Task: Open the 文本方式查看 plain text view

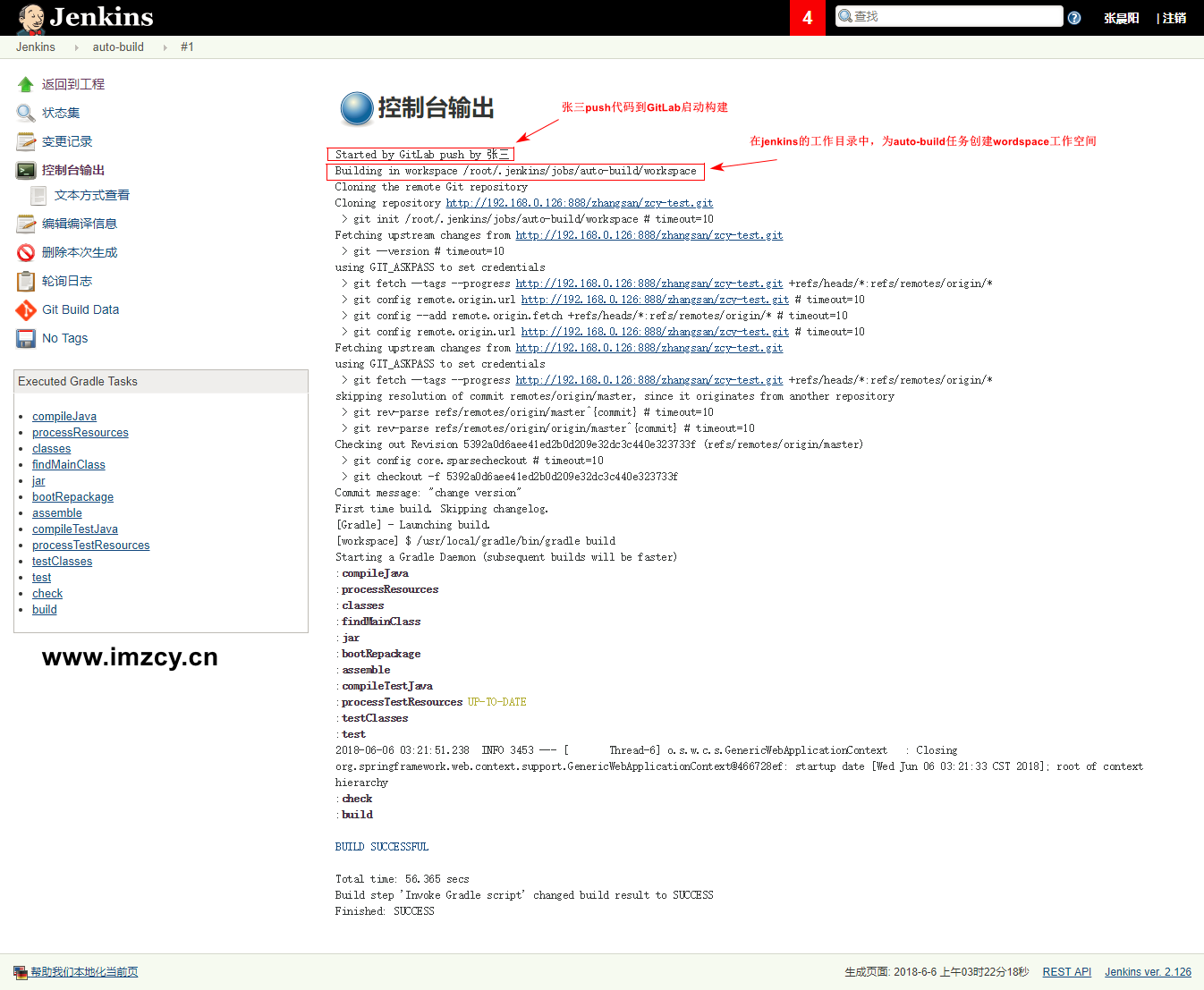Action: point(91,195)
